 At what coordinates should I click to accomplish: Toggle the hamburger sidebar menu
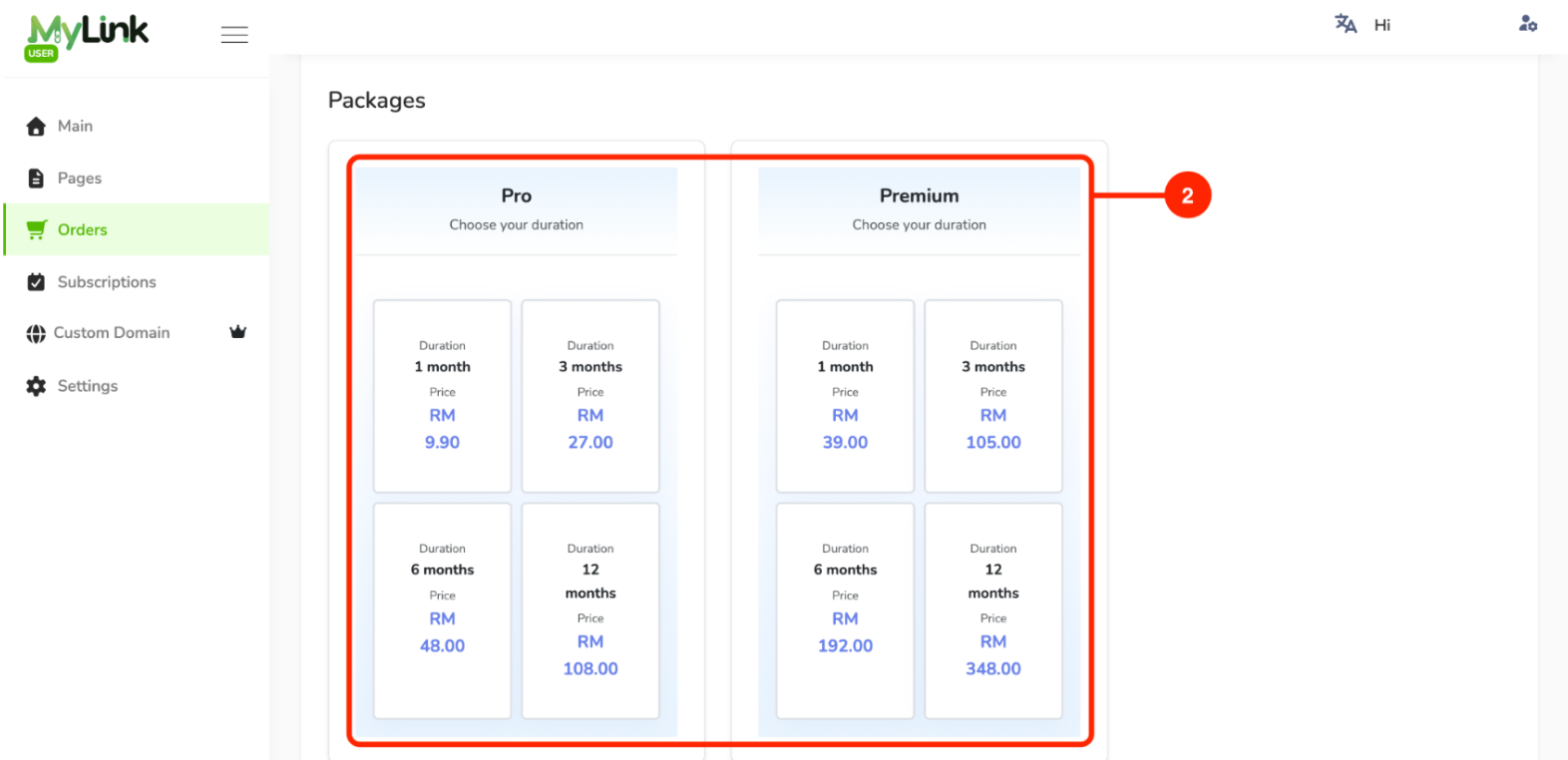pos(234,35)
